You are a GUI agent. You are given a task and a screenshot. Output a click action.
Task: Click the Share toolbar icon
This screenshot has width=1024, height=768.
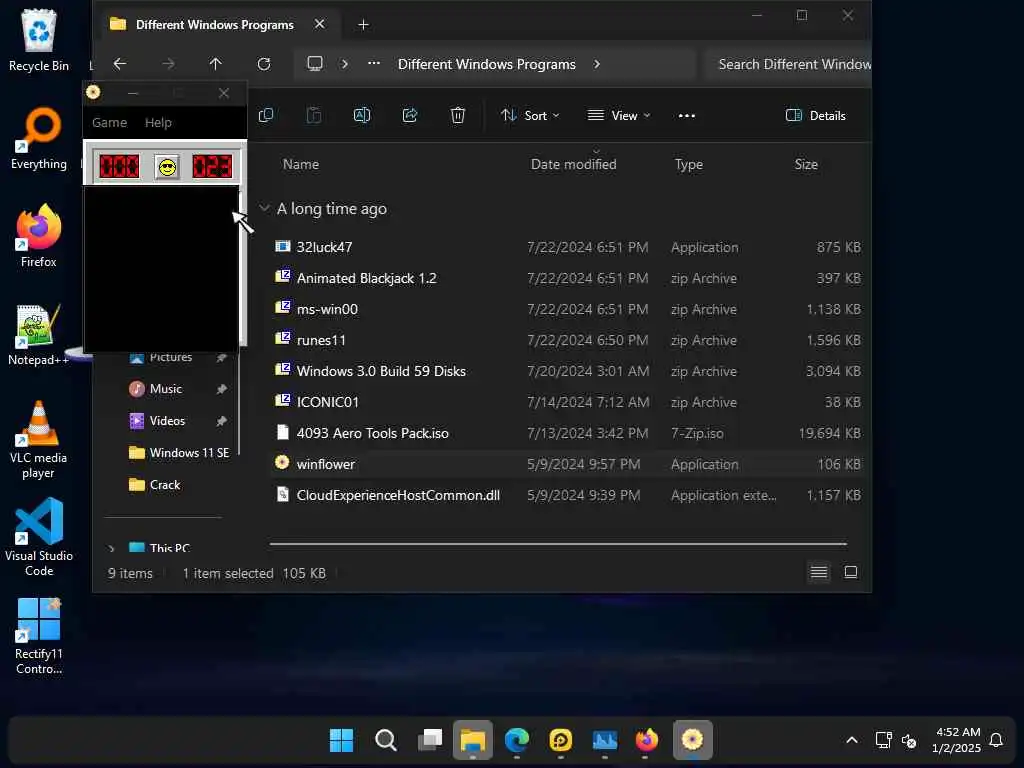(x=410, y=116)
